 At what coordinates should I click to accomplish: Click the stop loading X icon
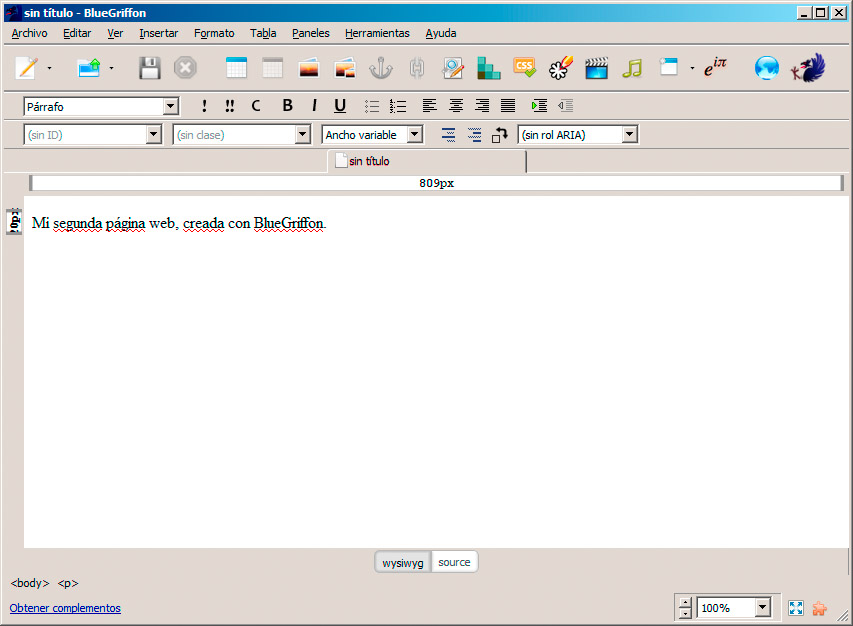(185, 68)
